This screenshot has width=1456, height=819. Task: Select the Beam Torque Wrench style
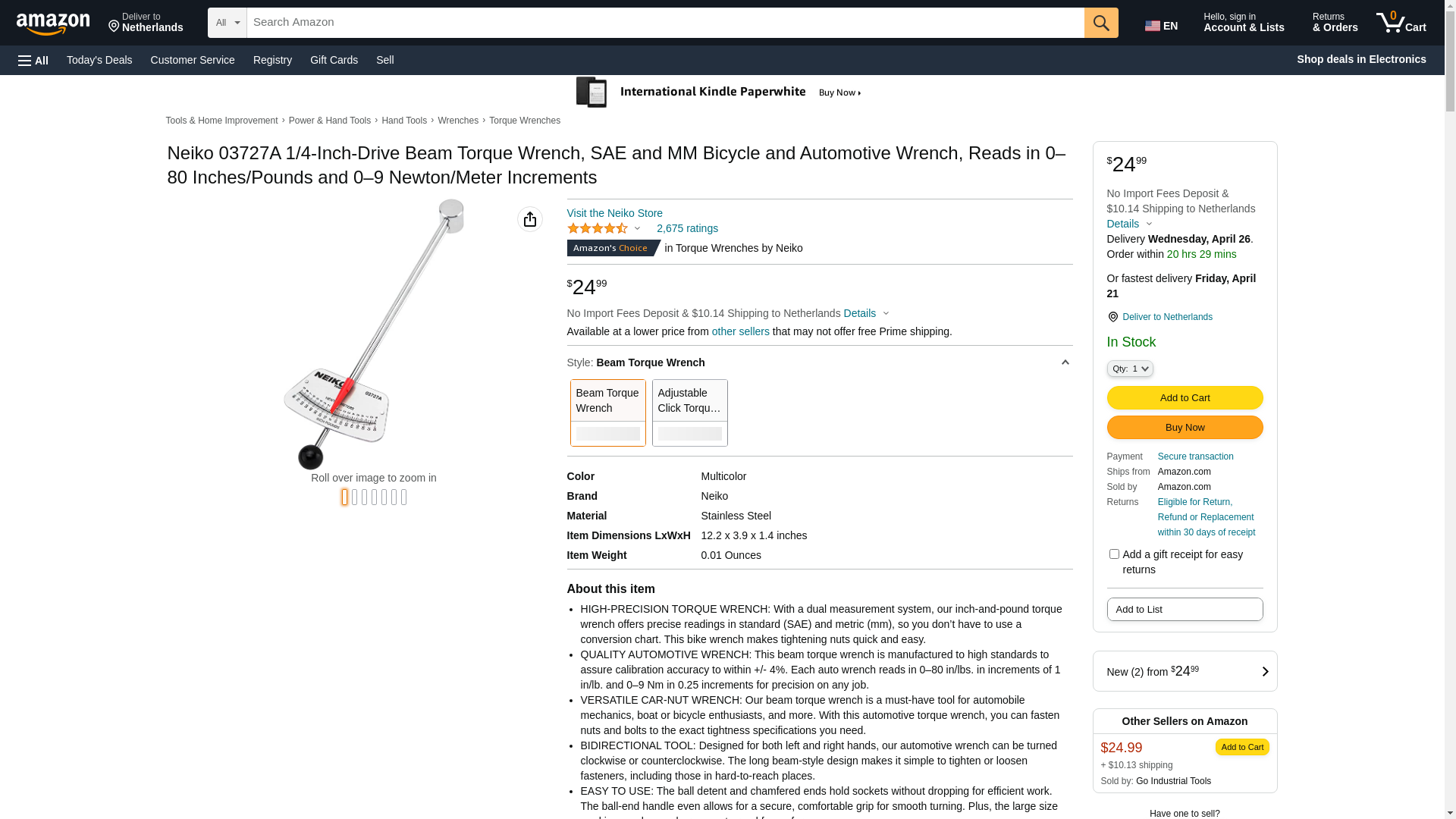pos(607,413)
